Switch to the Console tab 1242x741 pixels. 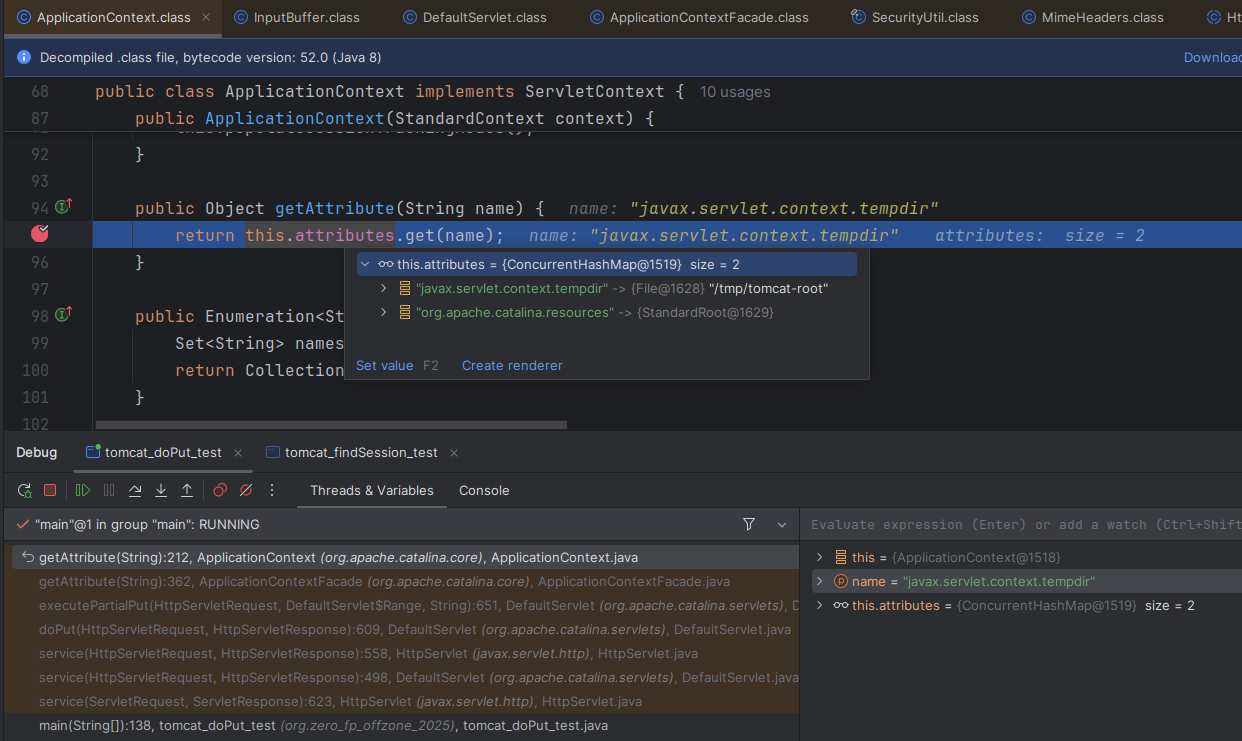[484, 490]
